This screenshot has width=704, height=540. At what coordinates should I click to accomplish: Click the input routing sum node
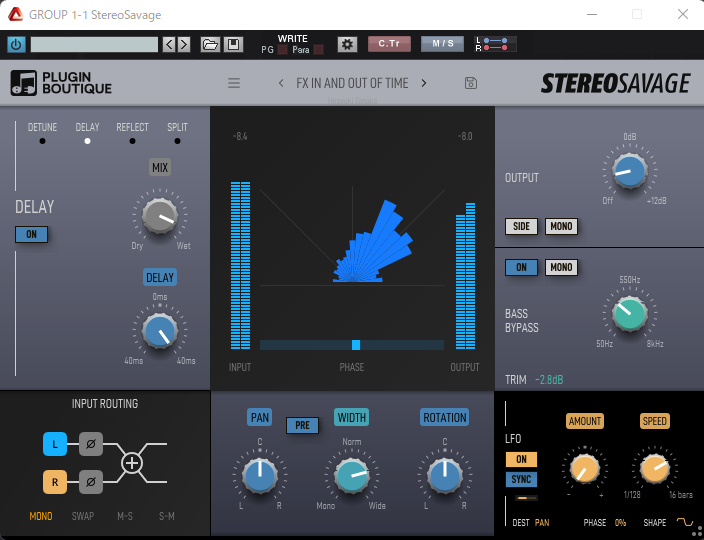(x=132, y=463)
